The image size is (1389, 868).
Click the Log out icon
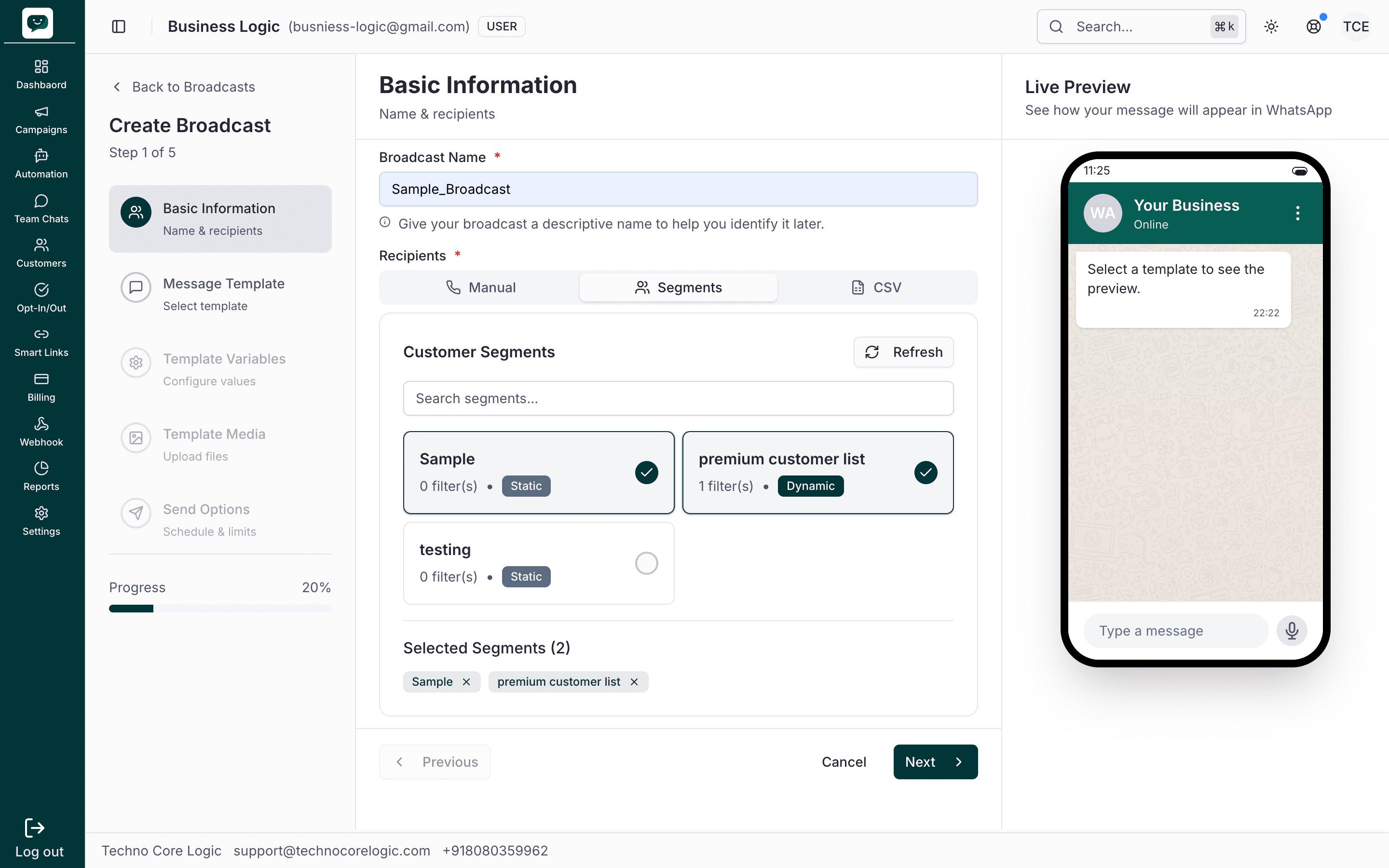(34, 828)
